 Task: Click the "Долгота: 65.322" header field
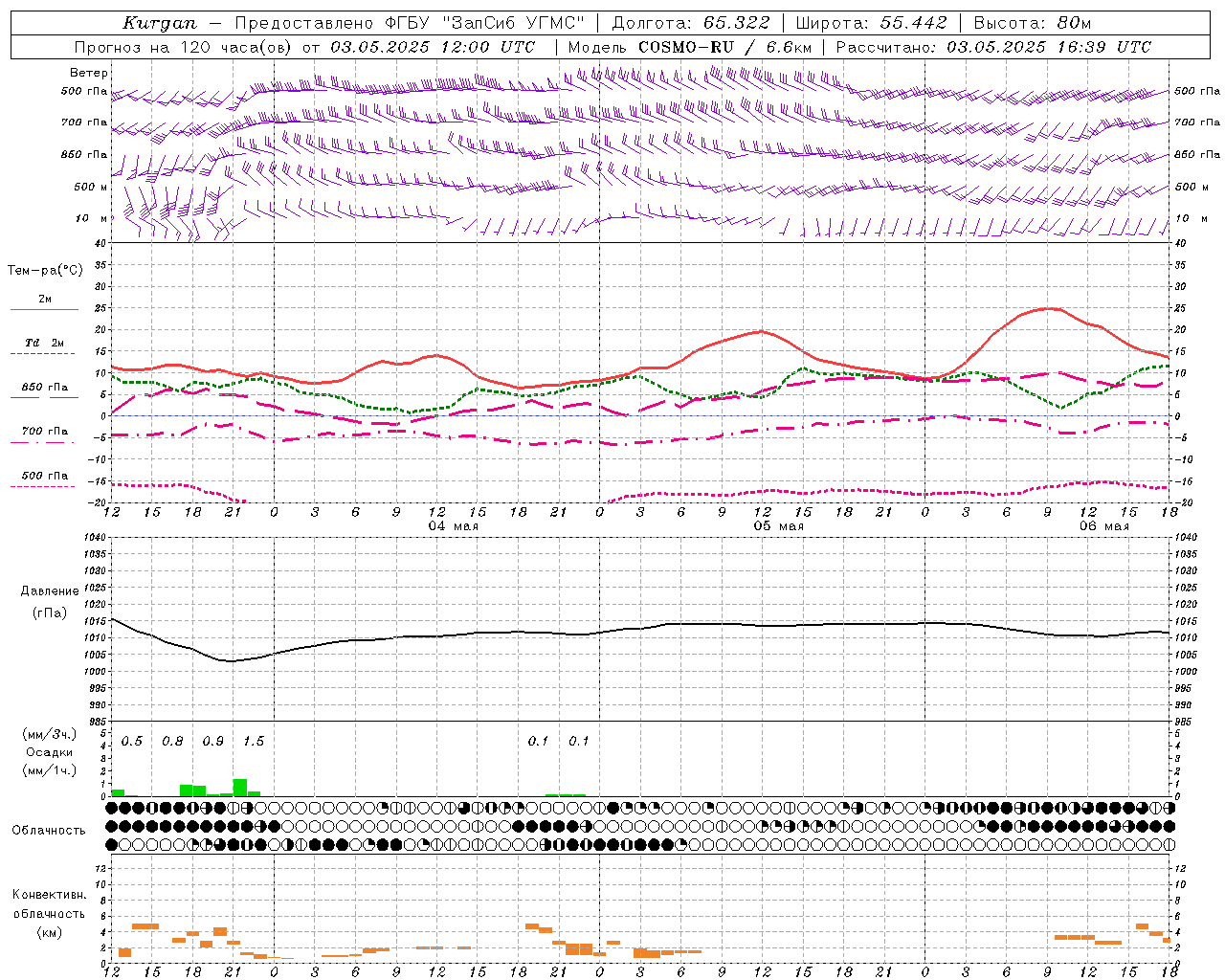pos(691,23)
